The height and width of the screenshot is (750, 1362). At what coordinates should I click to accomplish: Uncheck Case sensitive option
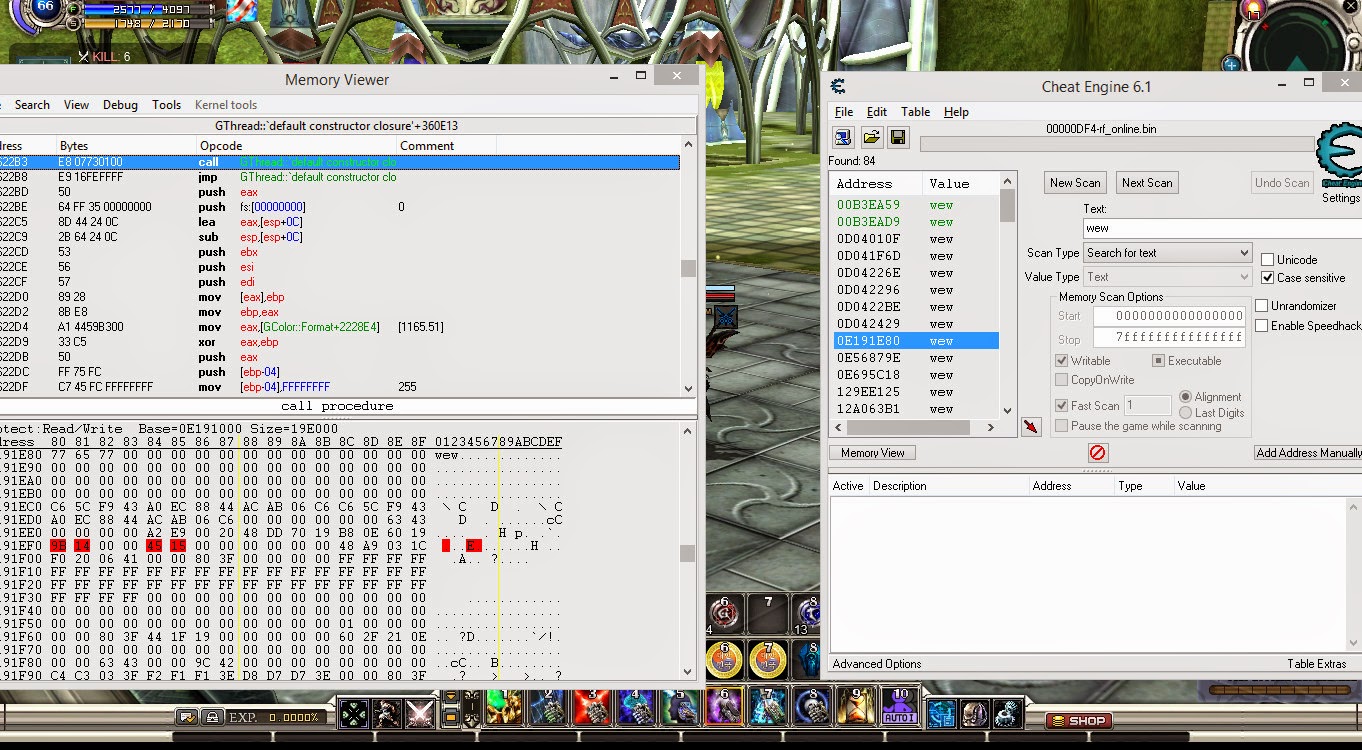[1268, 278]
